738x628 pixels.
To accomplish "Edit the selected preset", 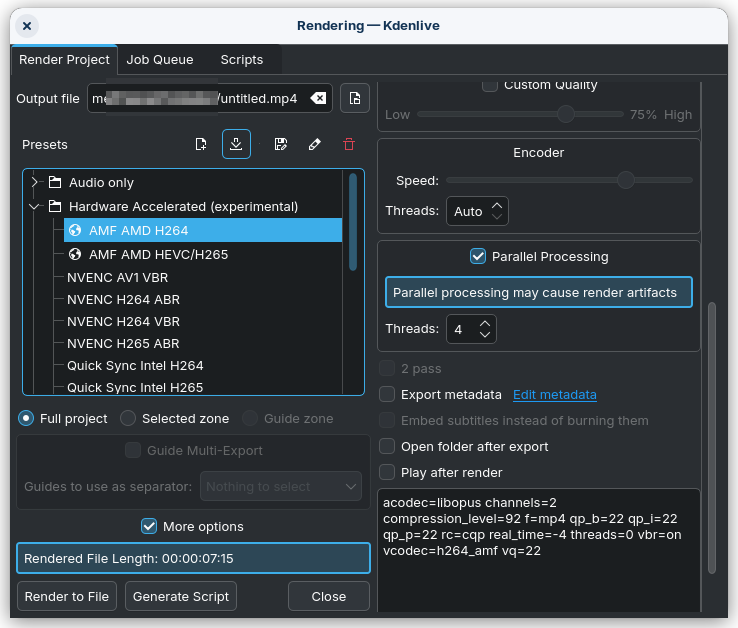I will coord(314,144).
